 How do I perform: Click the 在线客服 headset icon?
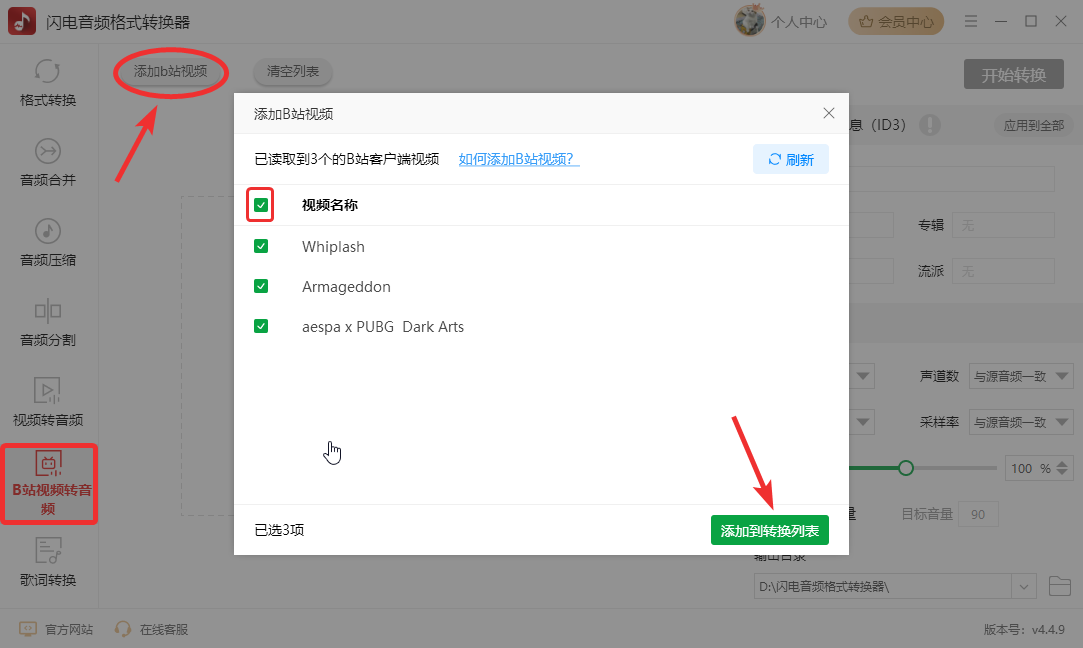[x=123, y=629]
